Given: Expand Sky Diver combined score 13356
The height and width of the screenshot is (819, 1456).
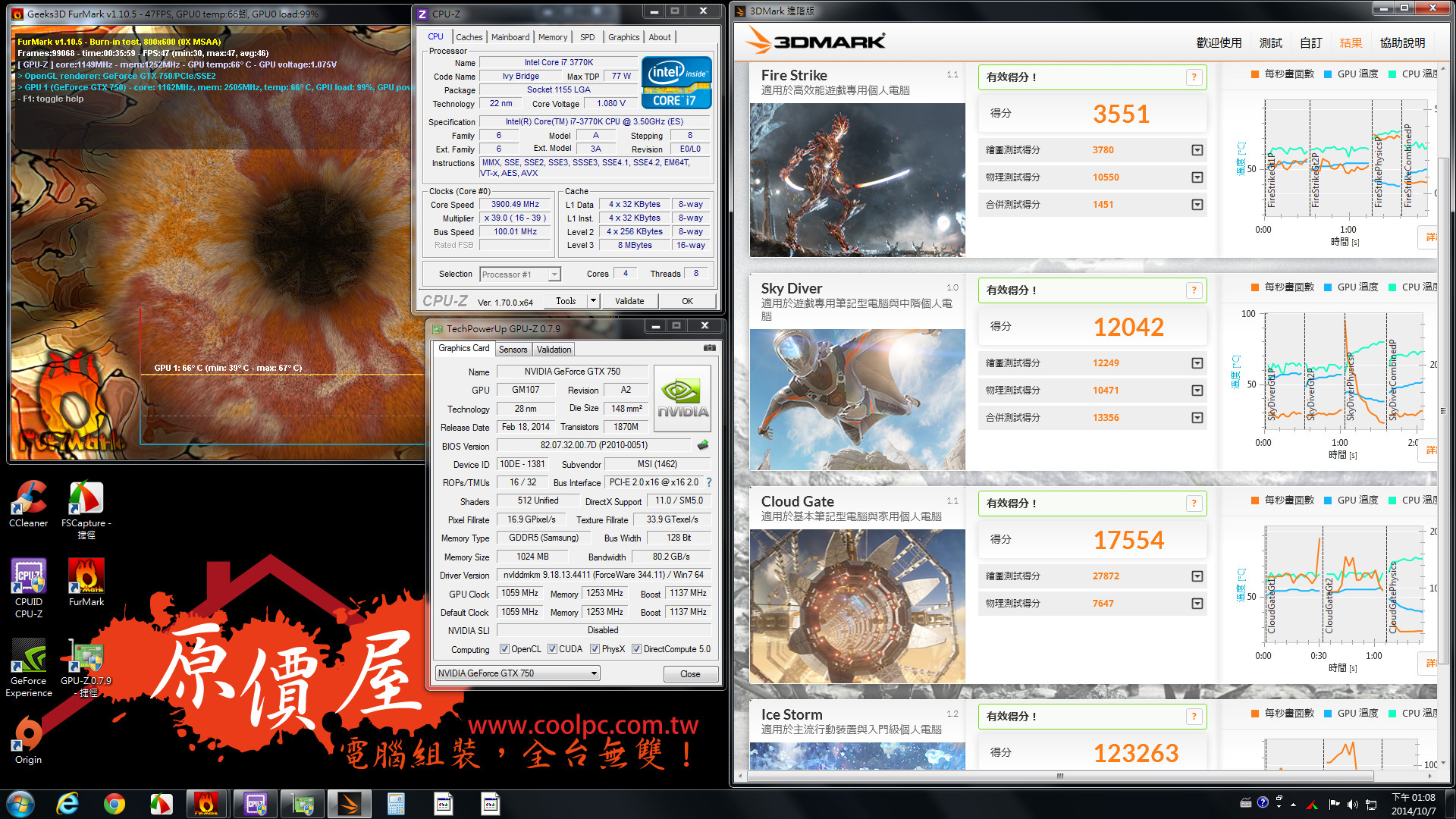Looking at the screenshot, I should [1197, 418].
